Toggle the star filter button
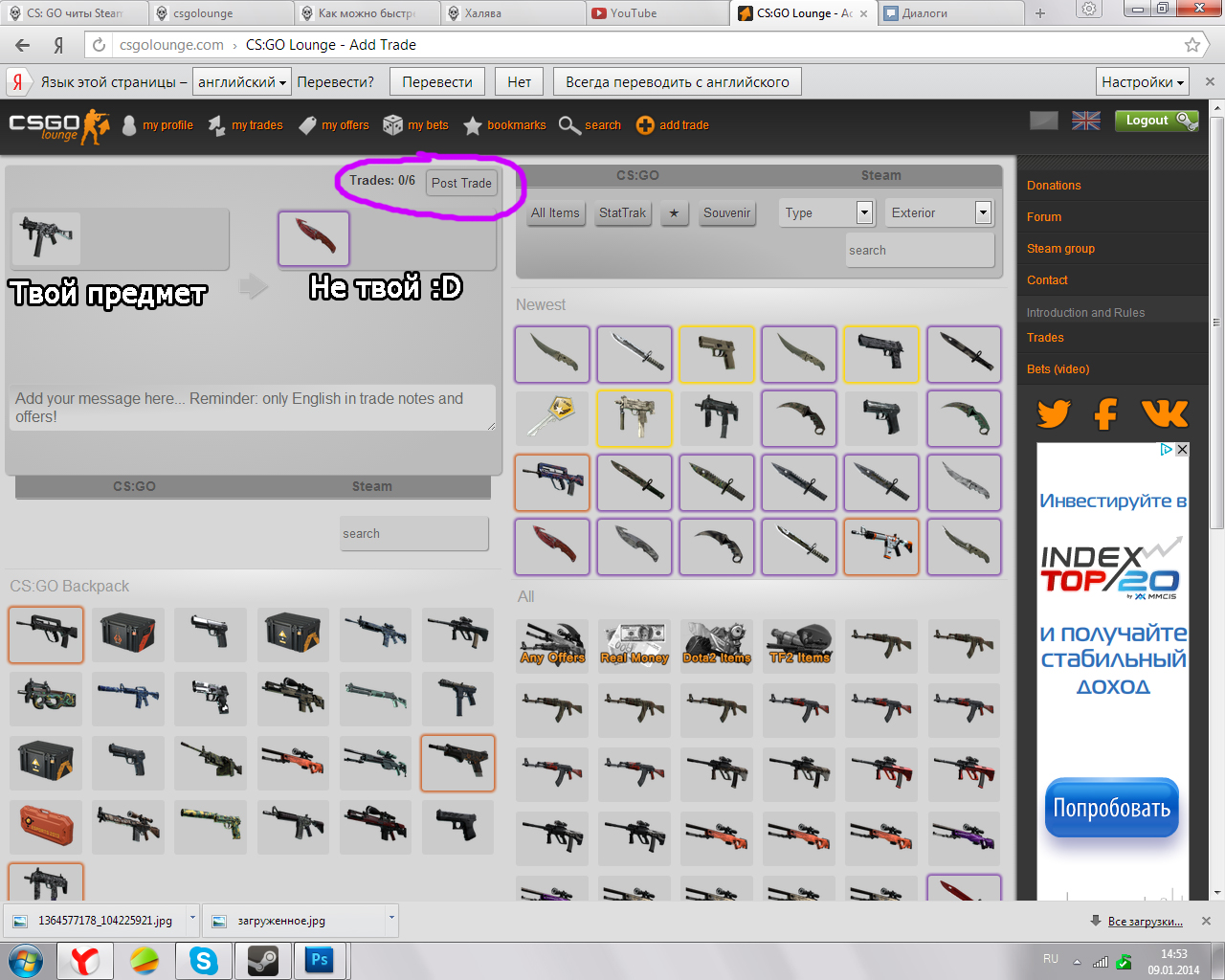Image resolution: width=1225 pixels, height=980 pixels. [674, 212]
